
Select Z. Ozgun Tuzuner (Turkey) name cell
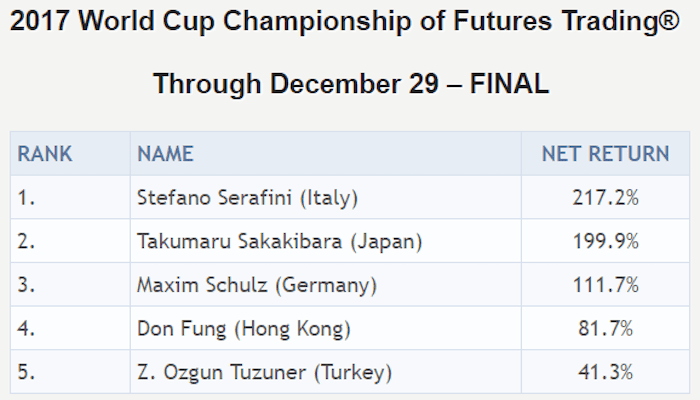click(325, 372)
